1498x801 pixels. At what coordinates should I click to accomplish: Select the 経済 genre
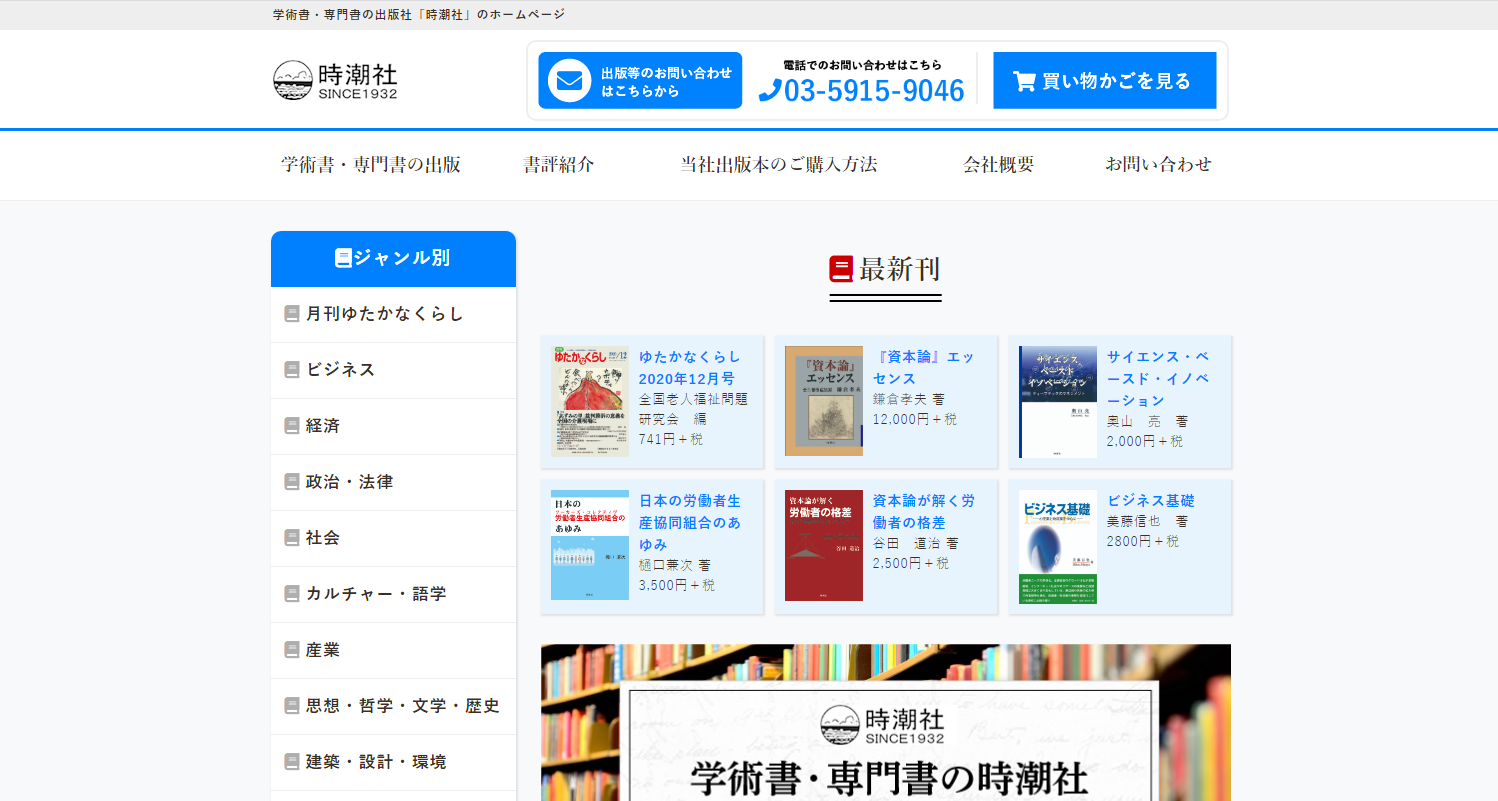(393, 426)
